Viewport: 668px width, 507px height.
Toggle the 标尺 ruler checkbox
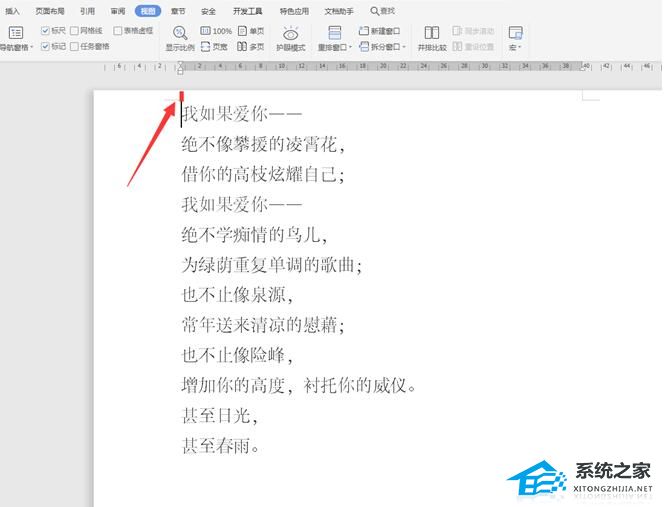(x=45, y=31)
